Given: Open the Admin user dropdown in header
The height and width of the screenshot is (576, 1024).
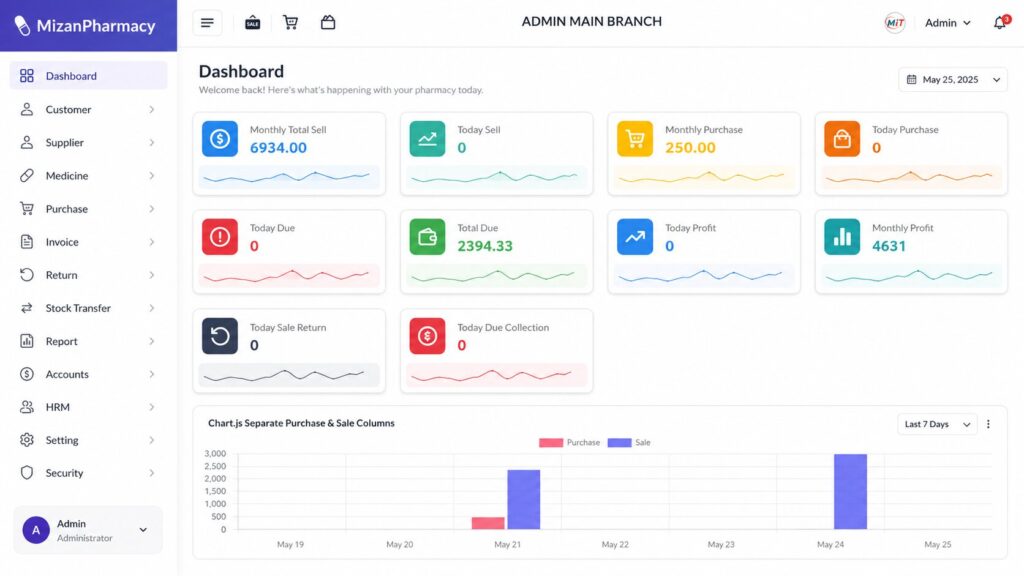Looking at the screenshot, I should pos(948,23).
